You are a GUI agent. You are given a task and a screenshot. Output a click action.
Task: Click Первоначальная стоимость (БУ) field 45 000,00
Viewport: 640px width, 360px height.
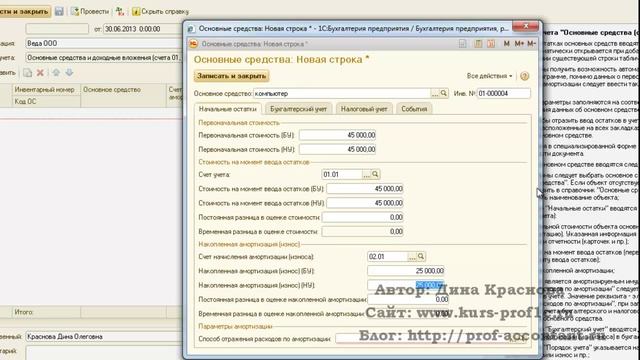click(x=338, y=135)
